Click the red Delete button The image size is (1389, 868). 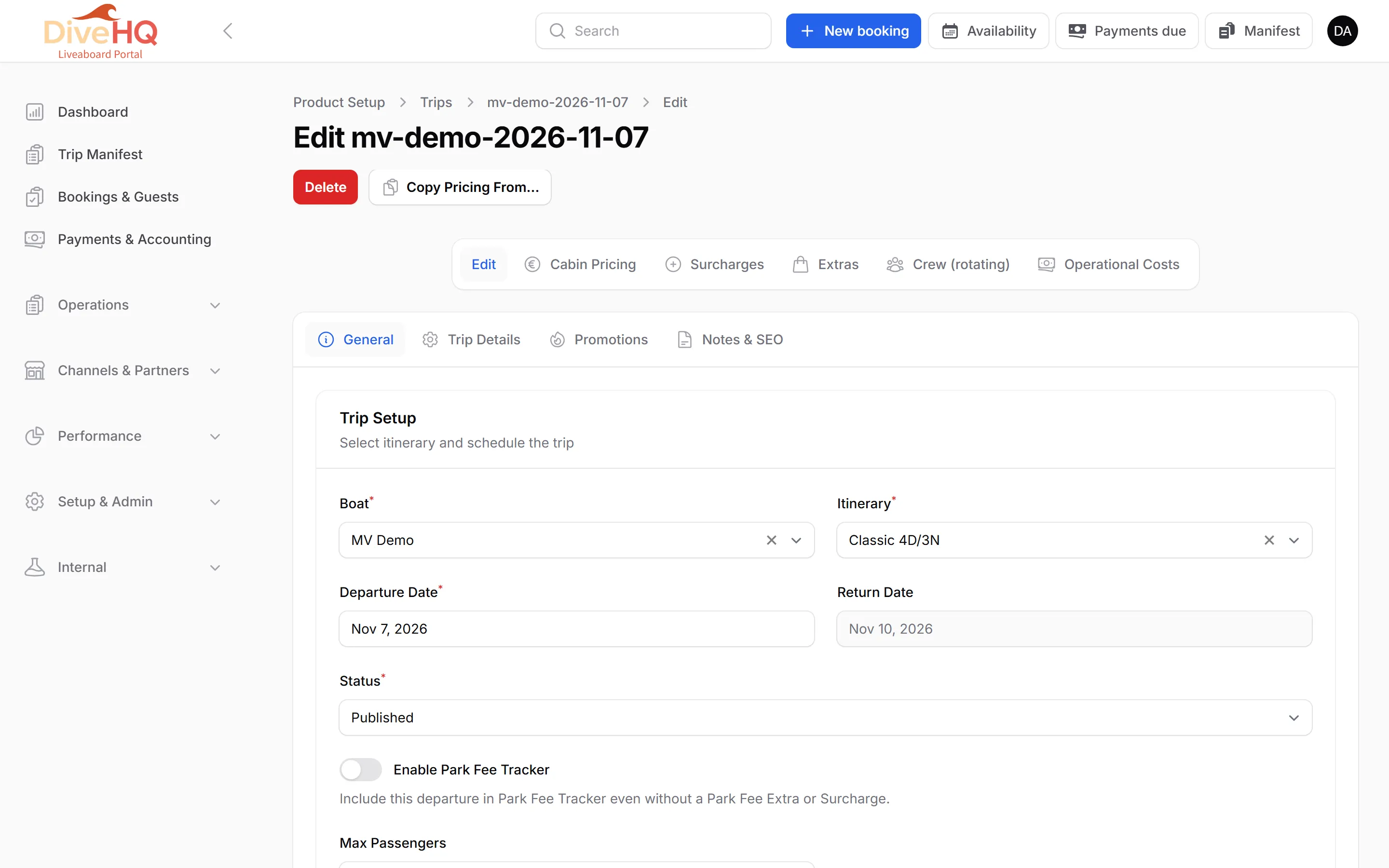coord(326,187)
